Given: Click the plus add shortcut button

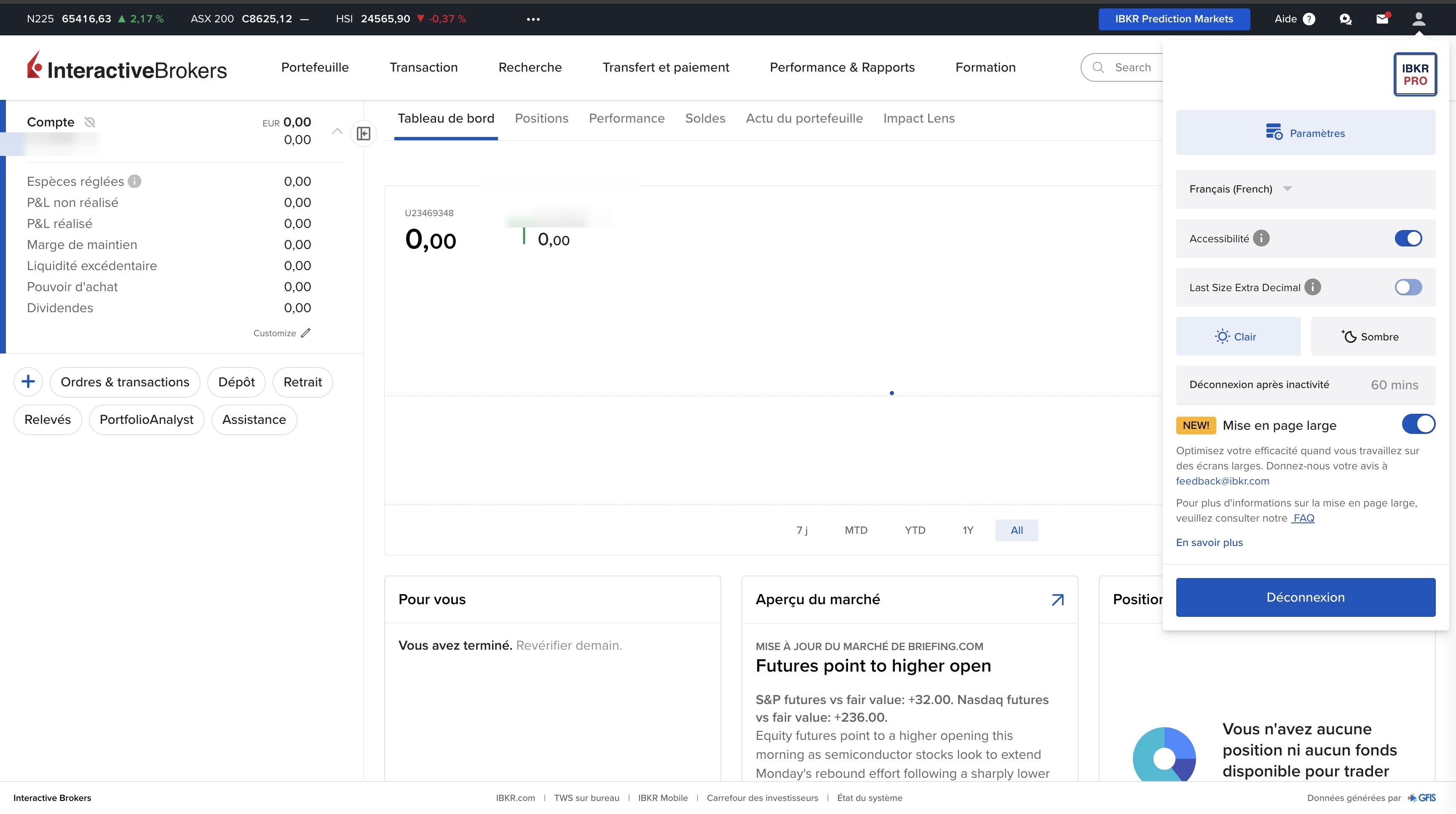Looking at the screenshot, I should [28, 382].
